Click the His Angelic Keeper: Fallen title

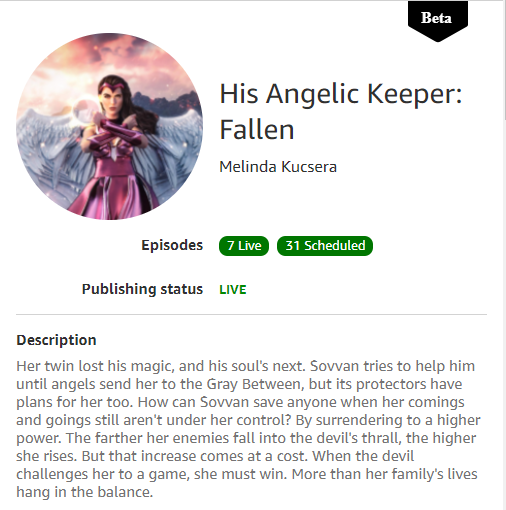pos(341,111)
